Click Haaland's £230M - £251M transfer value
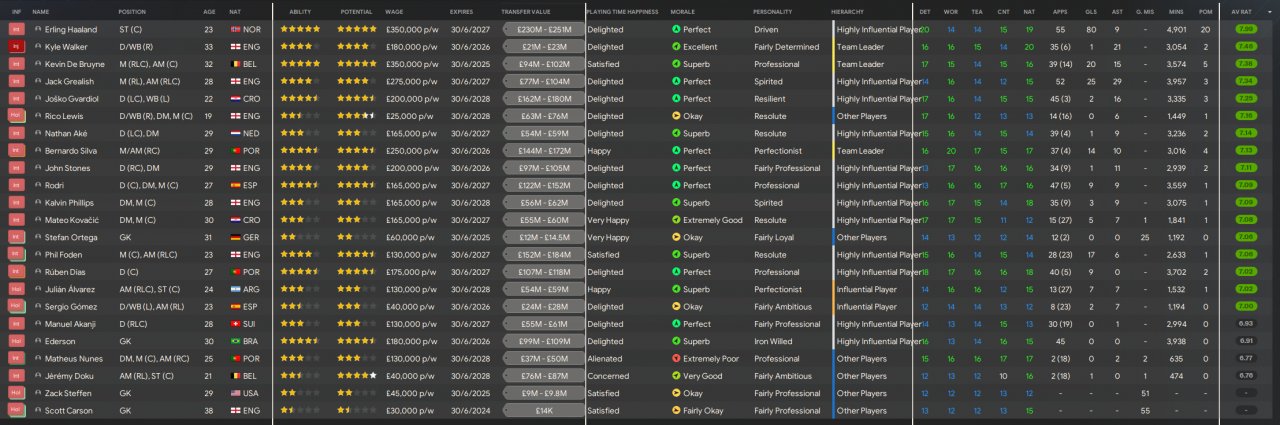 [544, 30]
